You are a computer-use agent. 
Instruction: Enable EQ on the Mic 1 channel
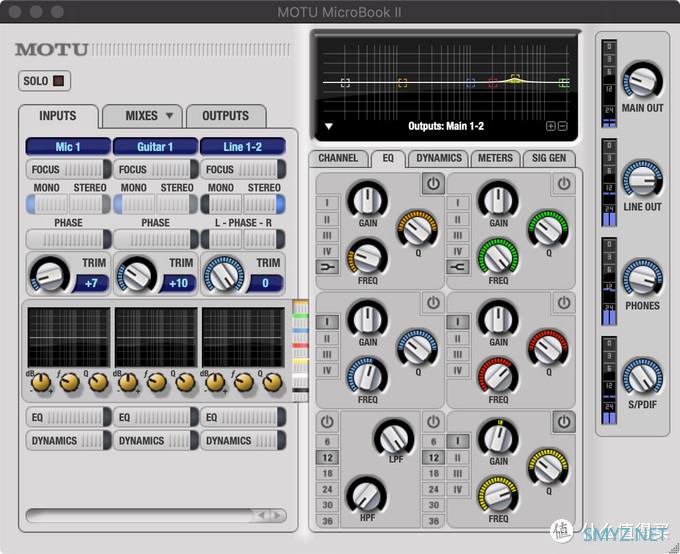(x=69, y=417)
